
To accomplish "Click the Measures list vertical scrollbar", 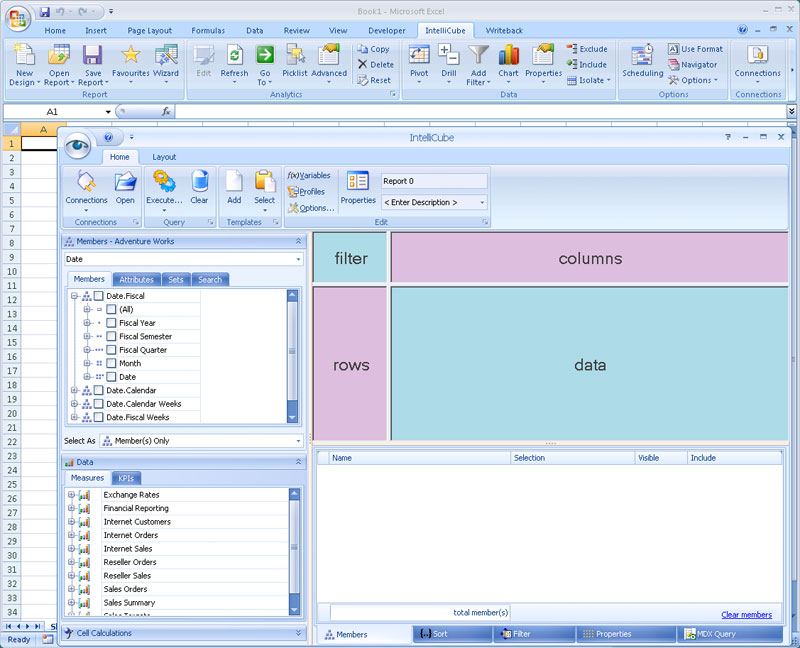I will click(x=294, y=551).
